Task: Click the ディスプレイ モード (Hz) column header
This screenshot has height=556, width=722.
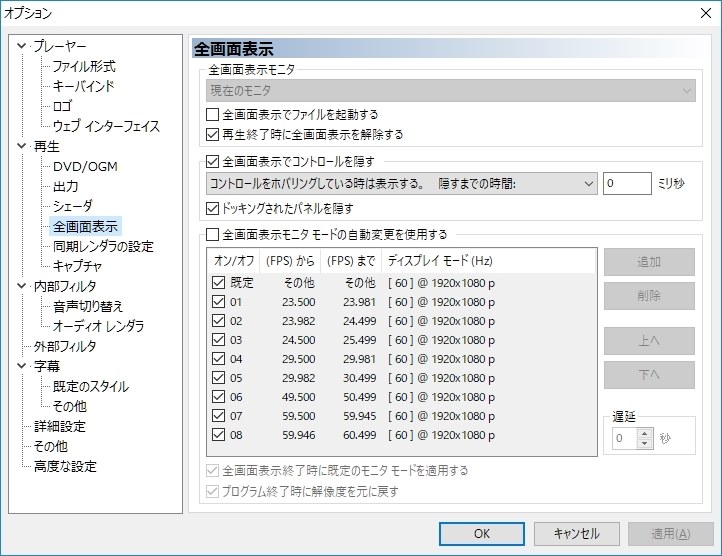Action: pos(488,261)
